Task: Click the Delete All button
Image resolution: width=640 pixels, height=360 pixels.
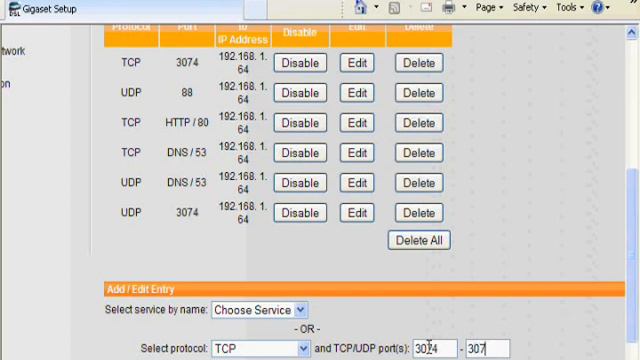Action: coord(419,240)
